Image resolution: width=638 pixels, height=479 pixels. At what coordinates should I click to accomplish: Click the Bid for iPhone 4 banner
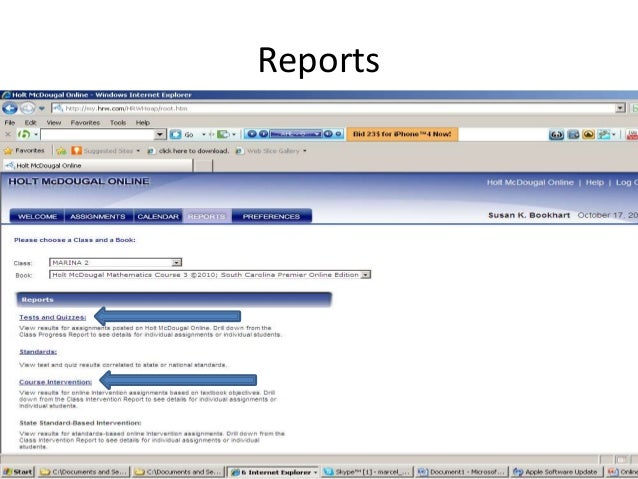[402, 134]
